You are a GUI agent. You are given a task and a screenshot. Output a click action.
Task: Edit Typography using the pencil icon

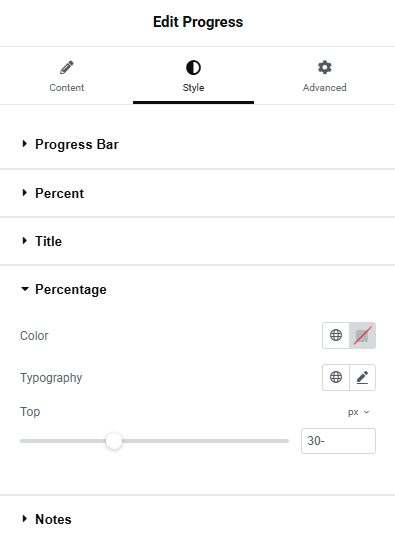(362, 377)
